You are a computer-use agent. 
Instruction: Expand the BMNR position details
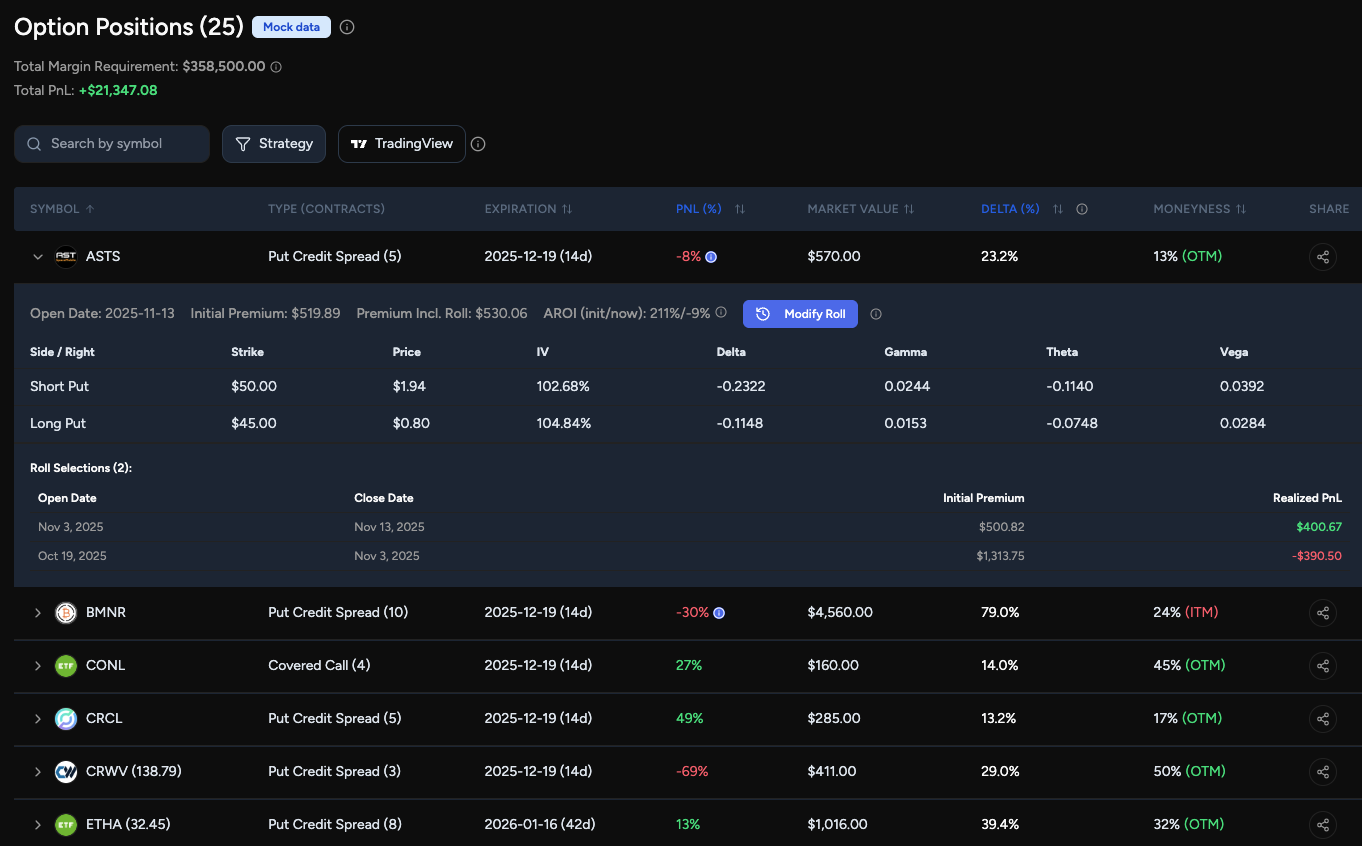(x=38, y=612)
